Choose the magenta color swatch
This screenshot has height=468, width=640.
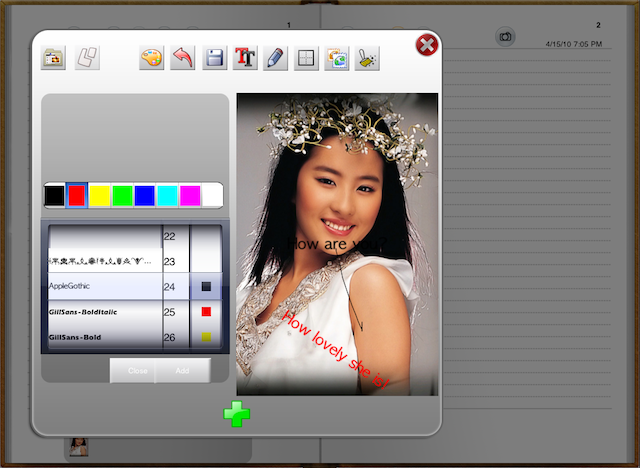click(x=190, y=195)
